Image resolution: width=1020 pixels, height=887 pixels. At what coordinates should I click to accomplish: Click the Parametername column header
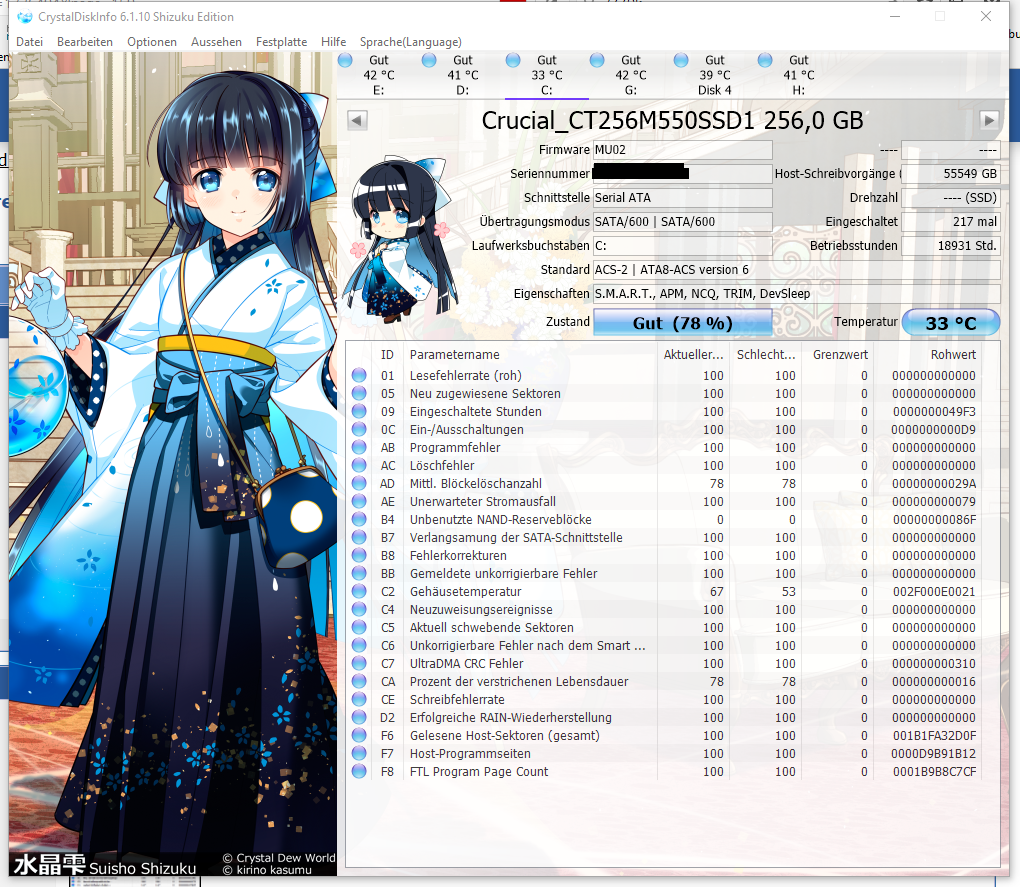[x=455, y=354]
